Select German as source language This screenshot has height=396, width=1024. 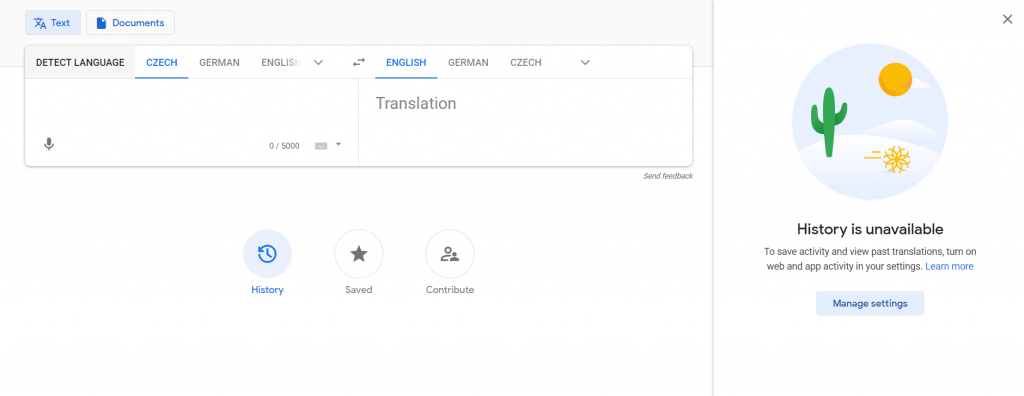[x=219, y=63]
